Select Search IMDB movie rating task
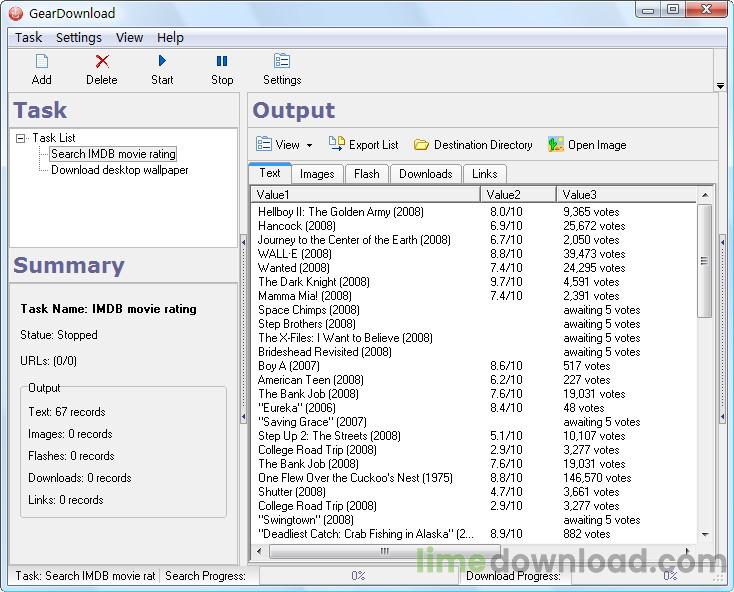The width and height of the screenshot is (734, 592). (x=113, y=154)
